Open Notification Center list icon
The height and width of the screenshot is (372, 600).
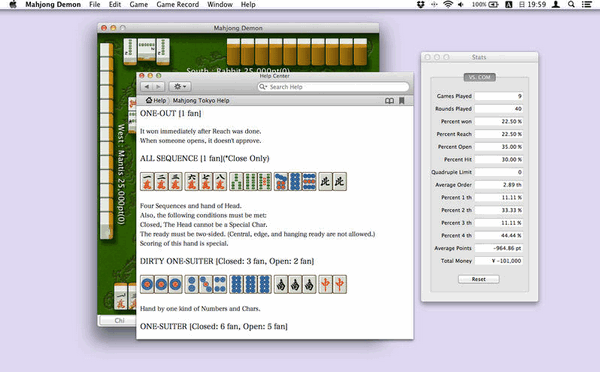pos(586,5)
